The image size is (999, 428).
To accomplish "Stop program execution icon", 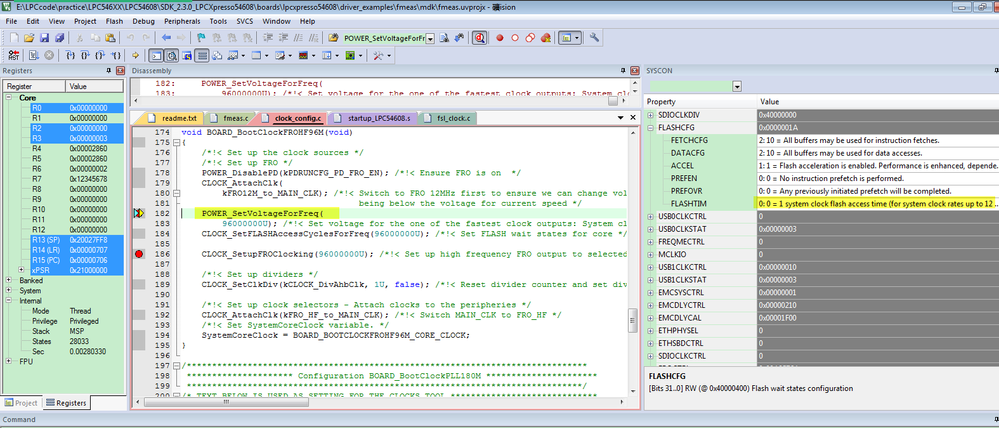I will [x=49, y=55].
